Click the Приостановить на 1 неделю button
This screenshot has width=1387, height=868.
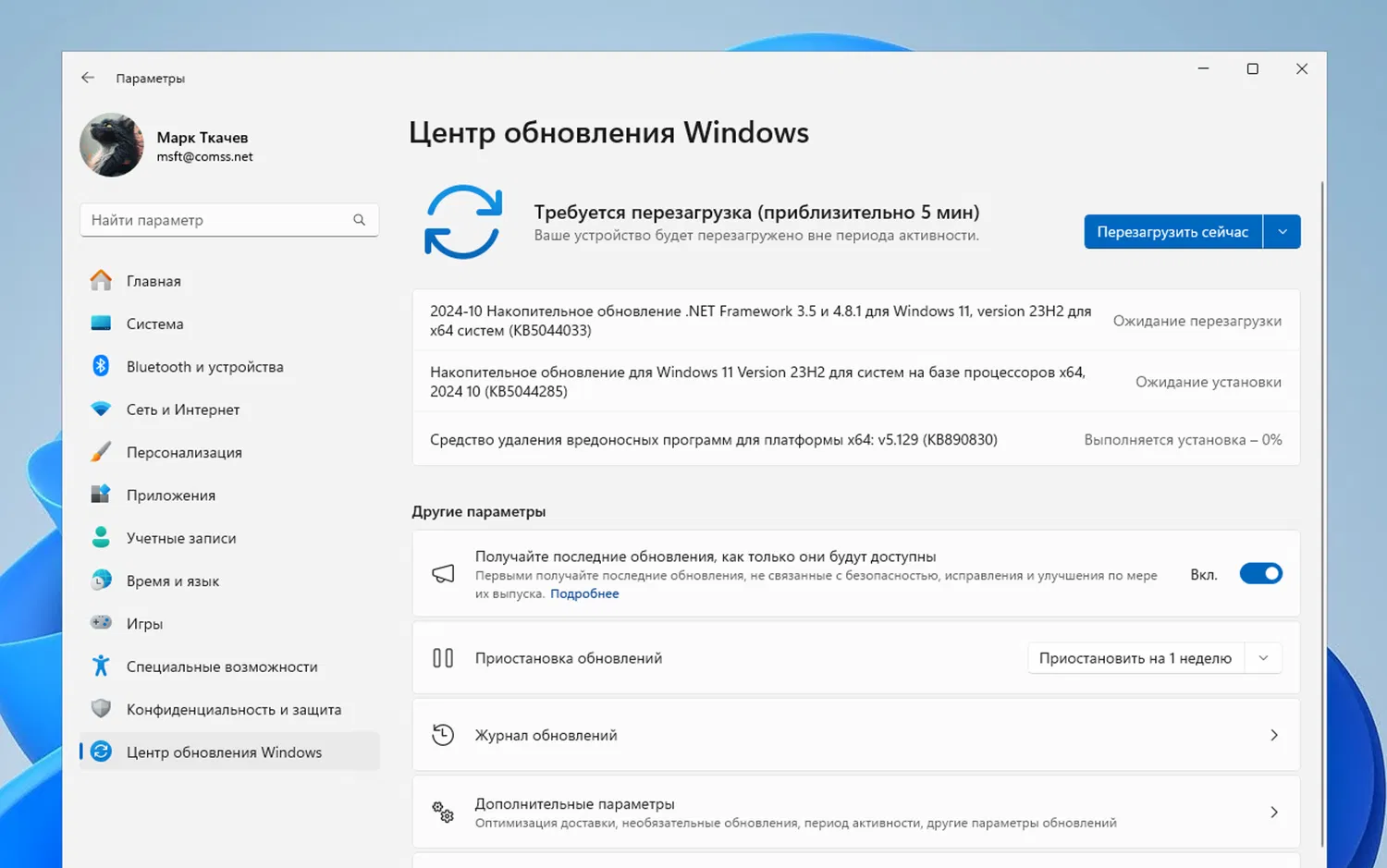click(1135, 658)
